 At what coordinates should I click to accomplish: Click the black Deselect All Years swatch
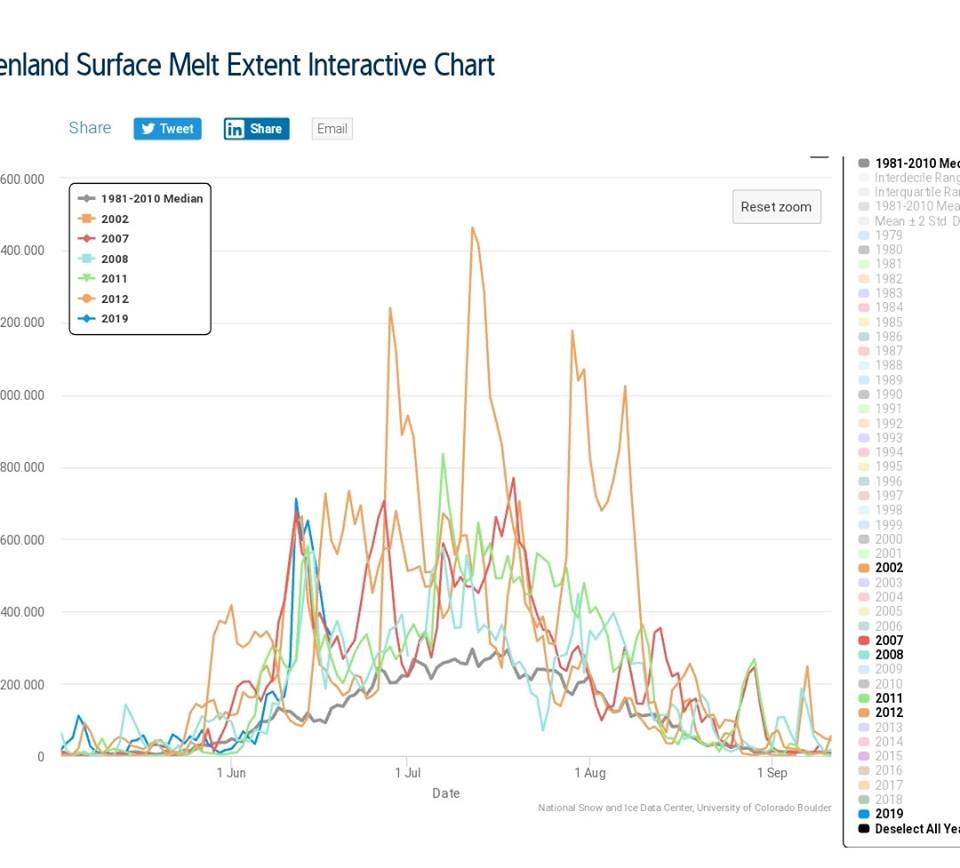click(864, 829)
